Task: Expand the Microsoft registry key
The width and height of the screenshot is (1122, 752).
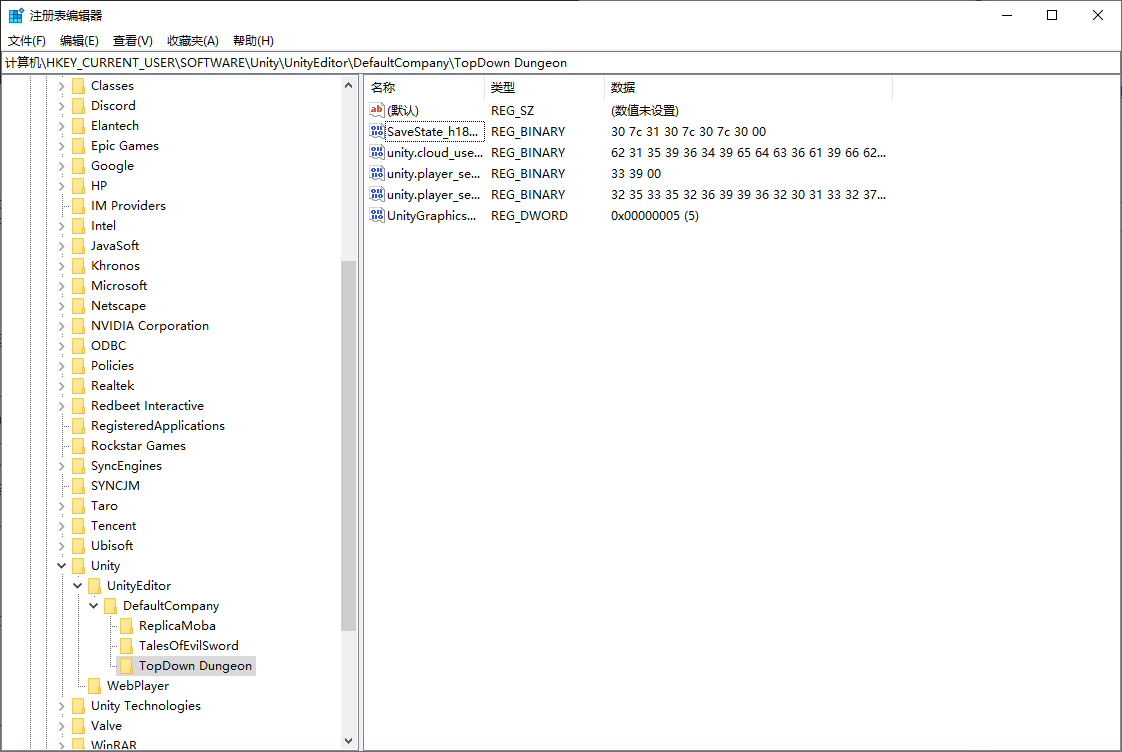Action: pos(62,286)
